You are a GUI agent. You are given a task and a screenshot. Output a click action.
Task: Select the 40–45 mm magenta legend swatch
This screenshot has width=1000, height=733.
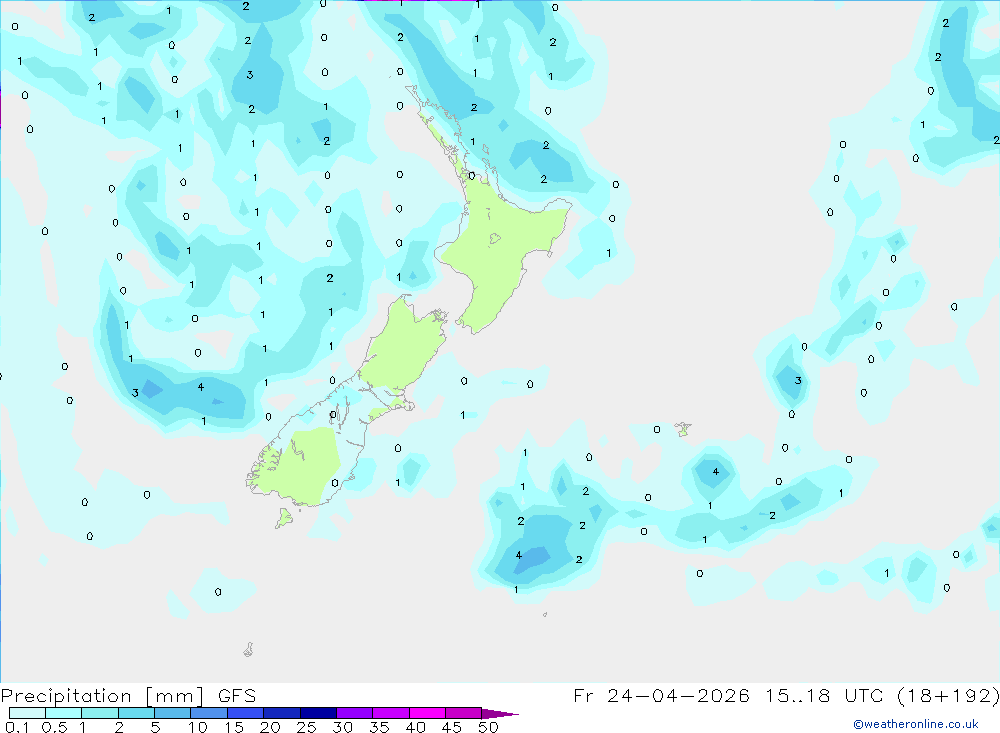[427, 713]
